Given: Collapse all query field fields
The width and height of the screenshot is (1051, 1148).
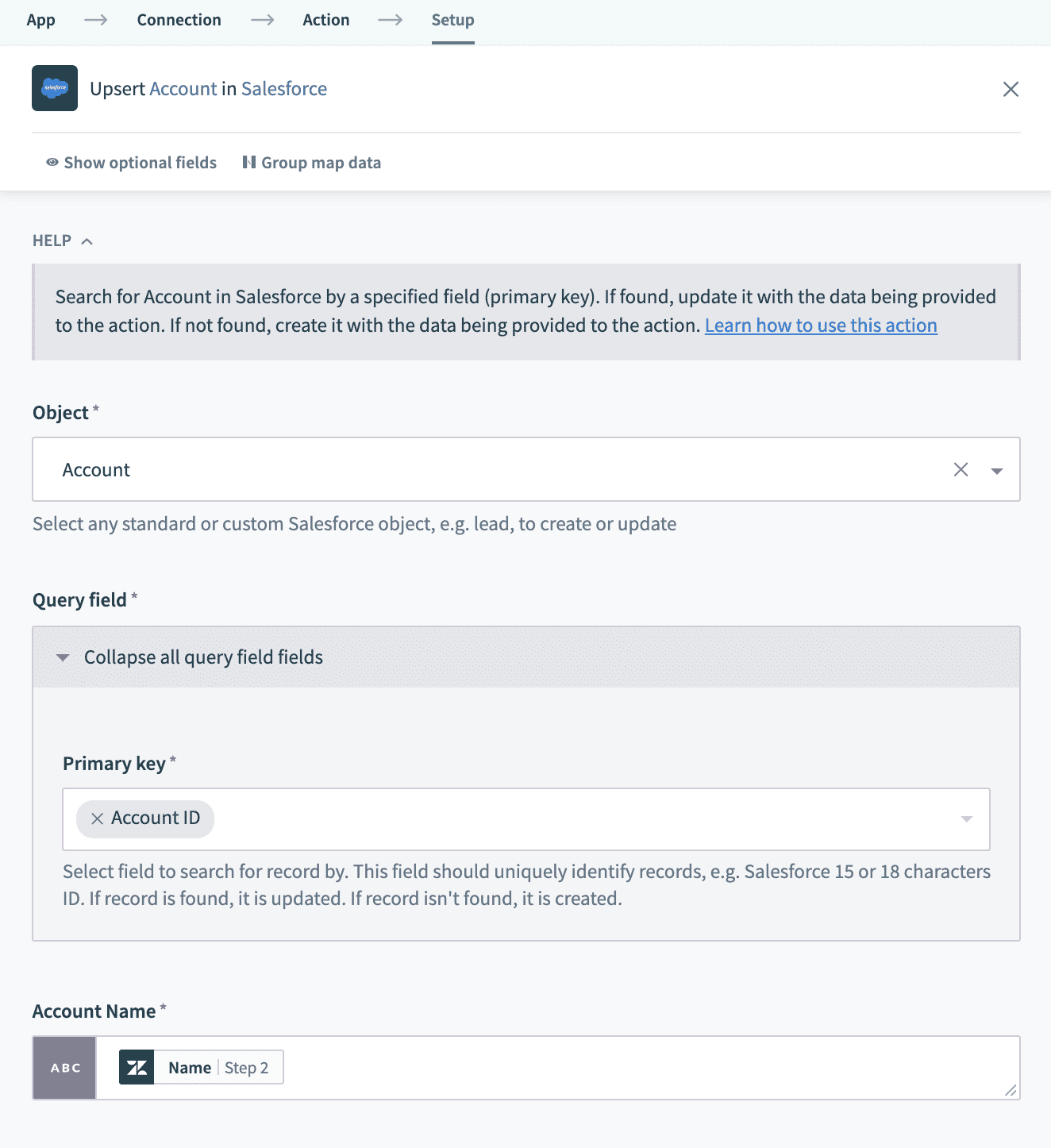Looking at the screenshot, I should (64, 657).
